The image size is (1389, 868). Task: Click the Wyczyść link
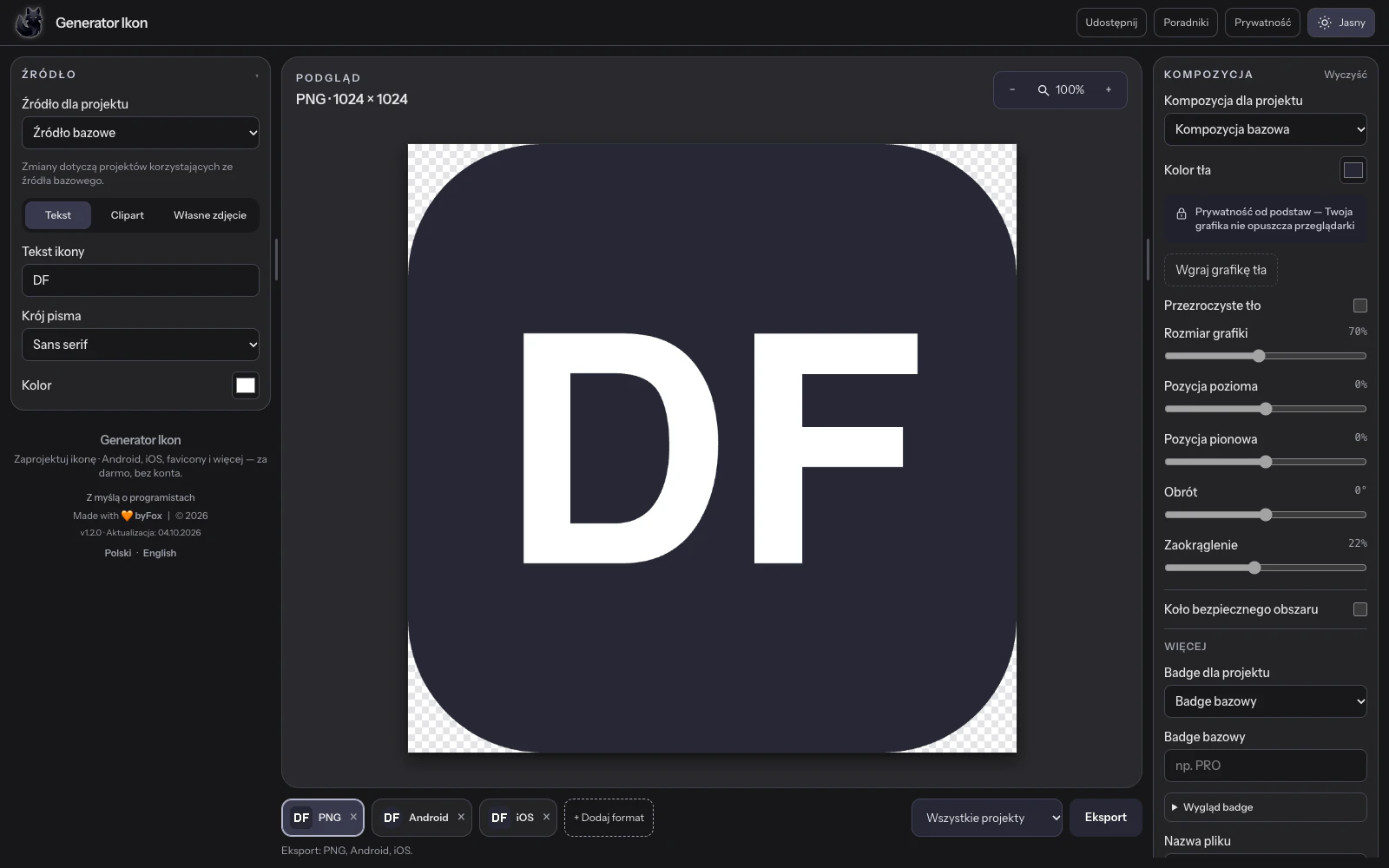coord(1345,75)
